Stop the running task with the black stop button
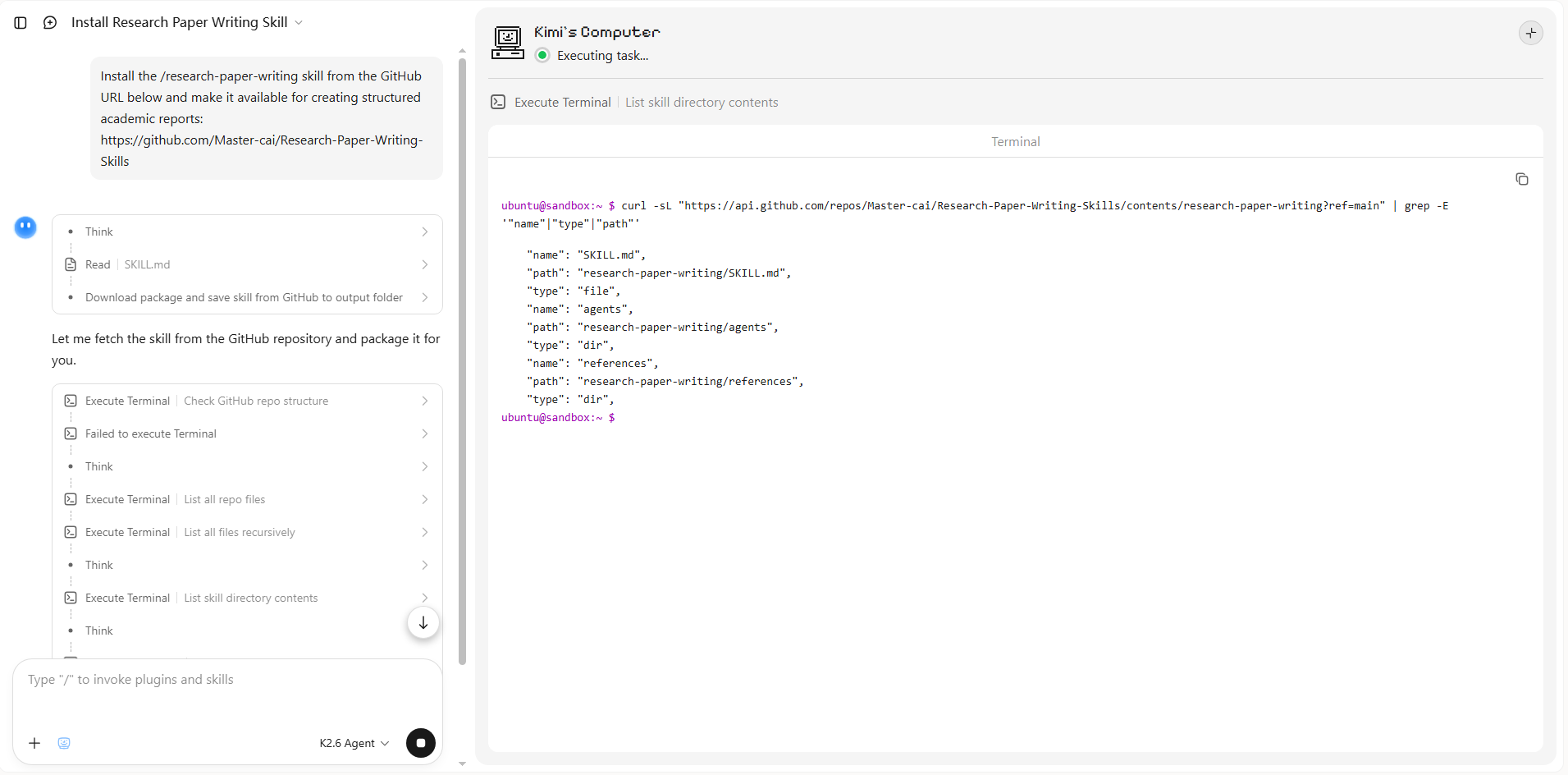Viewport: 1568px width, 775px height. (421, 743)
